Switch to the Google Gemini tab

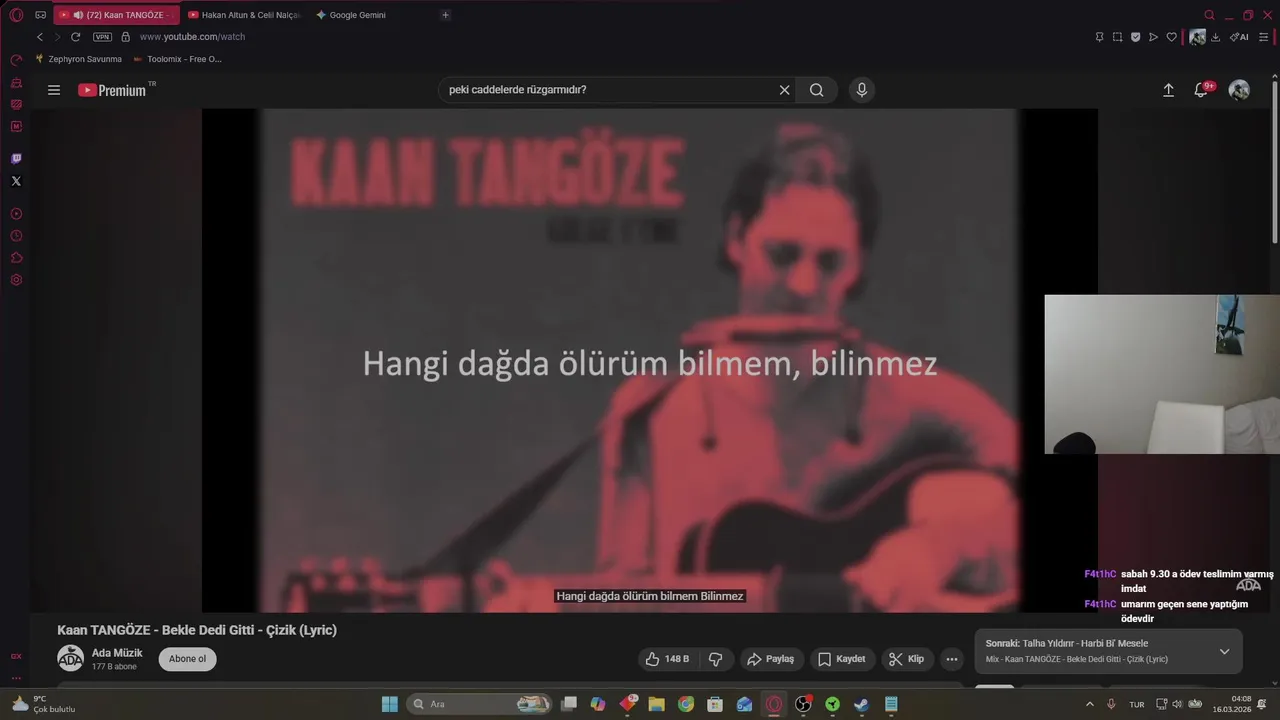coord(357,15)
